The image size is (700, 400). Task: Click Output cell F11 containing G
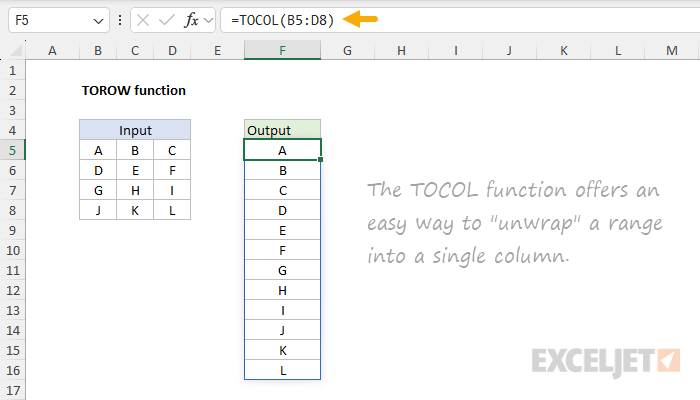[282, 270]
